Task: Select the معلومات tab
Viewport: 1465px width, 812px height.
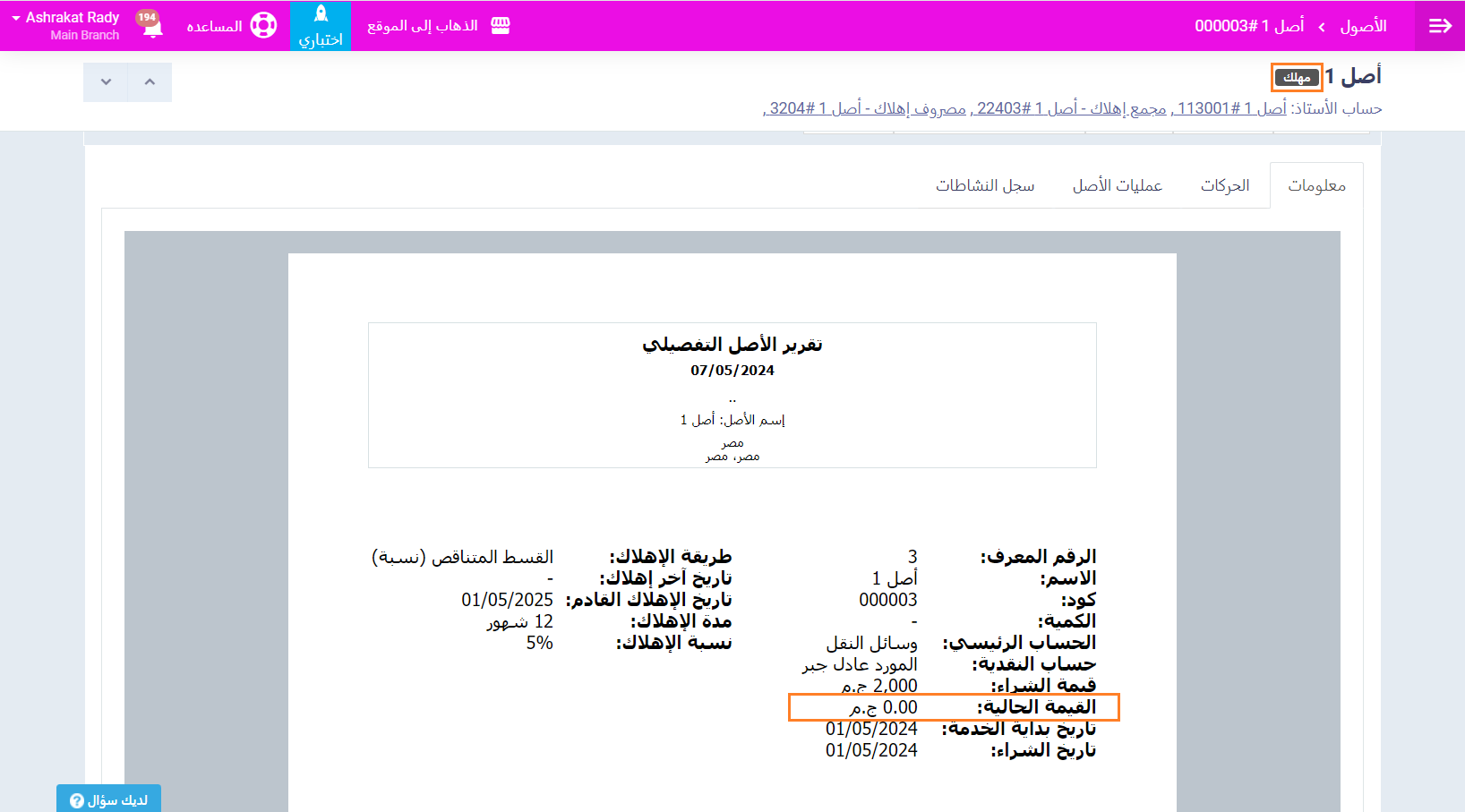Action: tap(1316, 185)
